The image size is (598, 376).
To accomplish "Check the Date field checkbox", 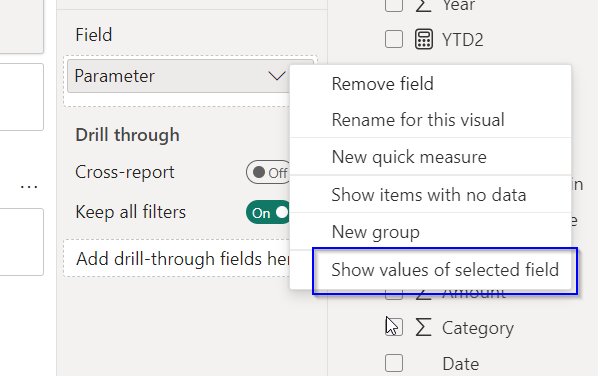I will pos(394,363).
